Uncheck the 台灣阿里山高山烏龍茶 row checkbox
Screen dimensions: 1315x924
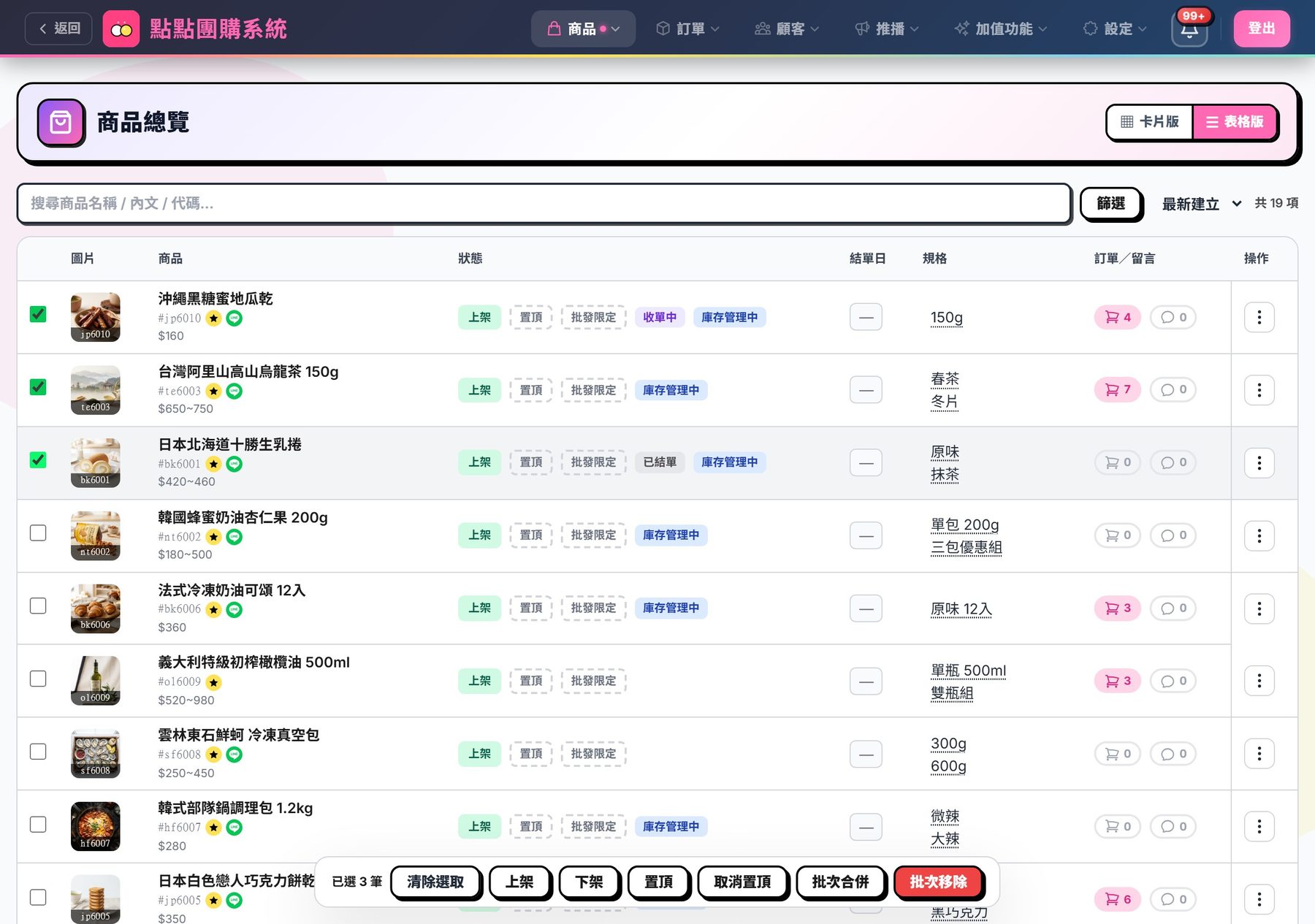click(x=38, y=387)
